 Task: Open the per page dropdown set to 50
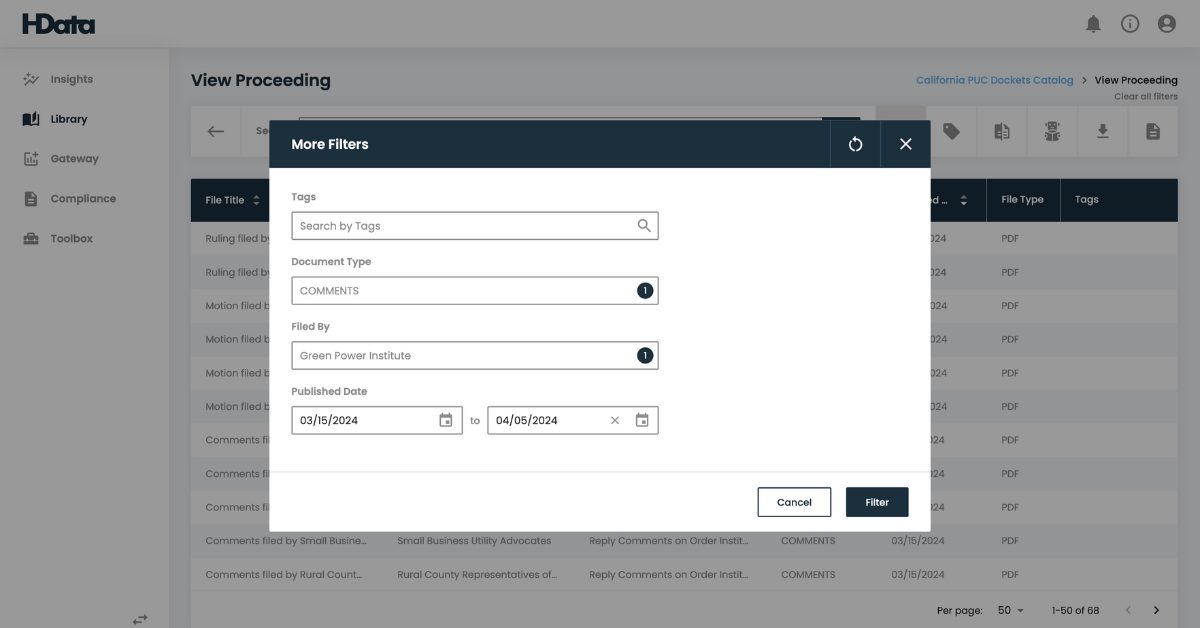pos(1010,609)
